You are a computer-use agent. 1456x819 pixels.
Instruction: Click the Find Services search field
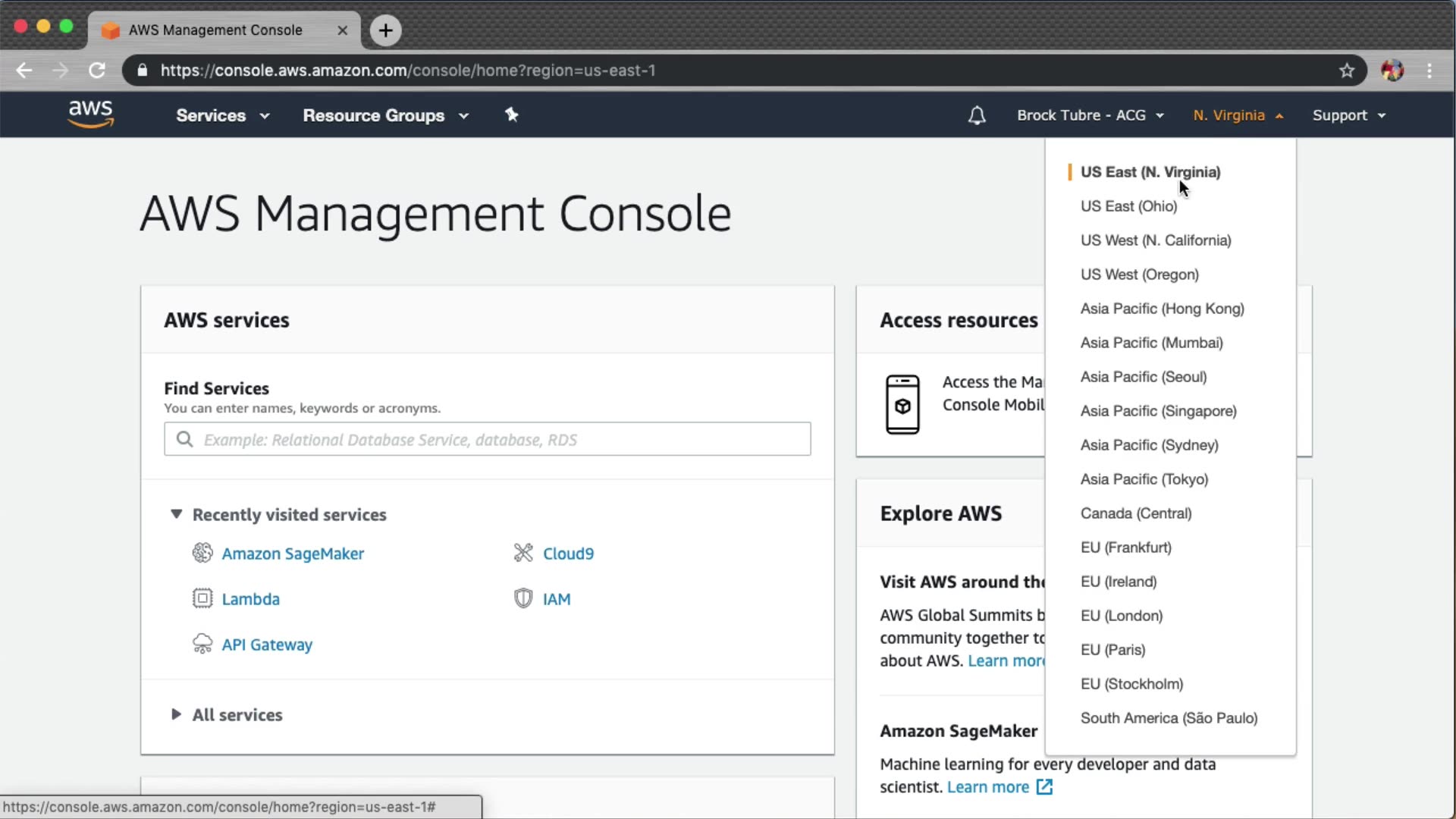tap(487, 439)
